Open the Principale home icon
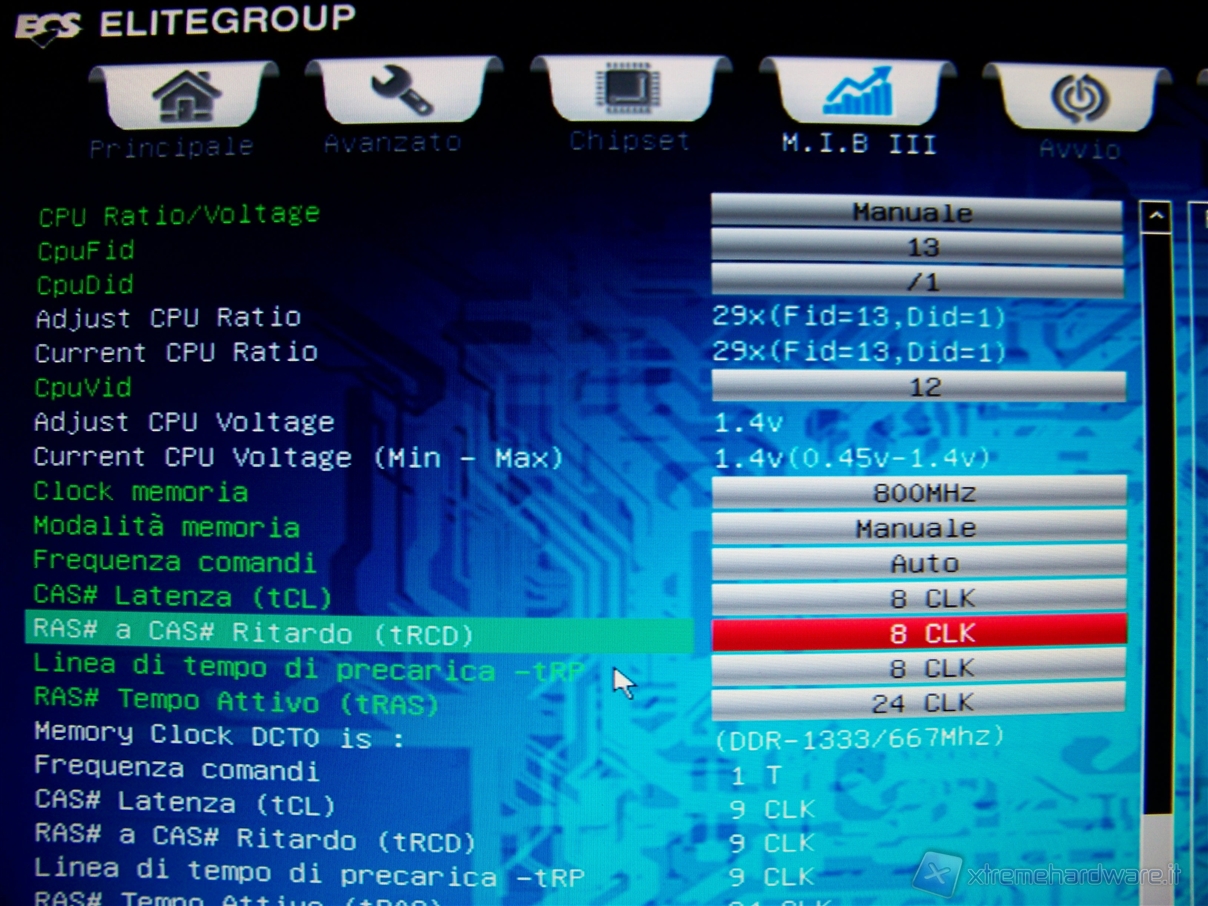Image resolution: width=1208 pixels, height=906 pixels. coord(186,96)
